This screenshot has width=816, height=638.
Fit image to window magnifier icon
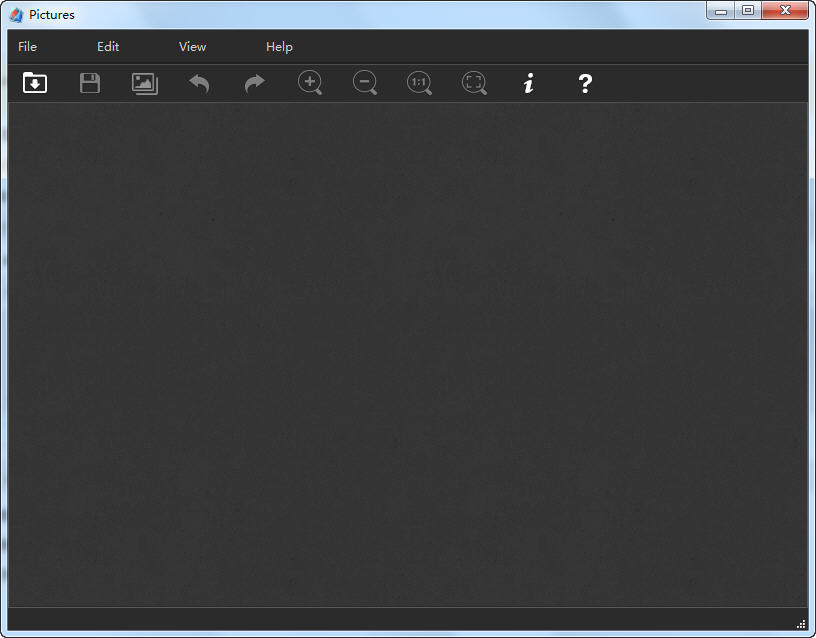tap(474, 83)
